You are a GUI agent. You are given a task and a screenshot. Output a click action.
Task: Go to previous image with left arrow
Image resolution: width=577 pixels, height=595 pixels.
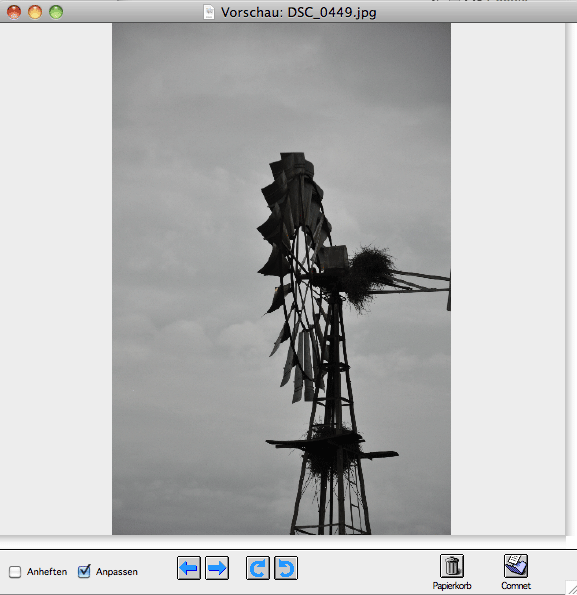tap(189, 568)
